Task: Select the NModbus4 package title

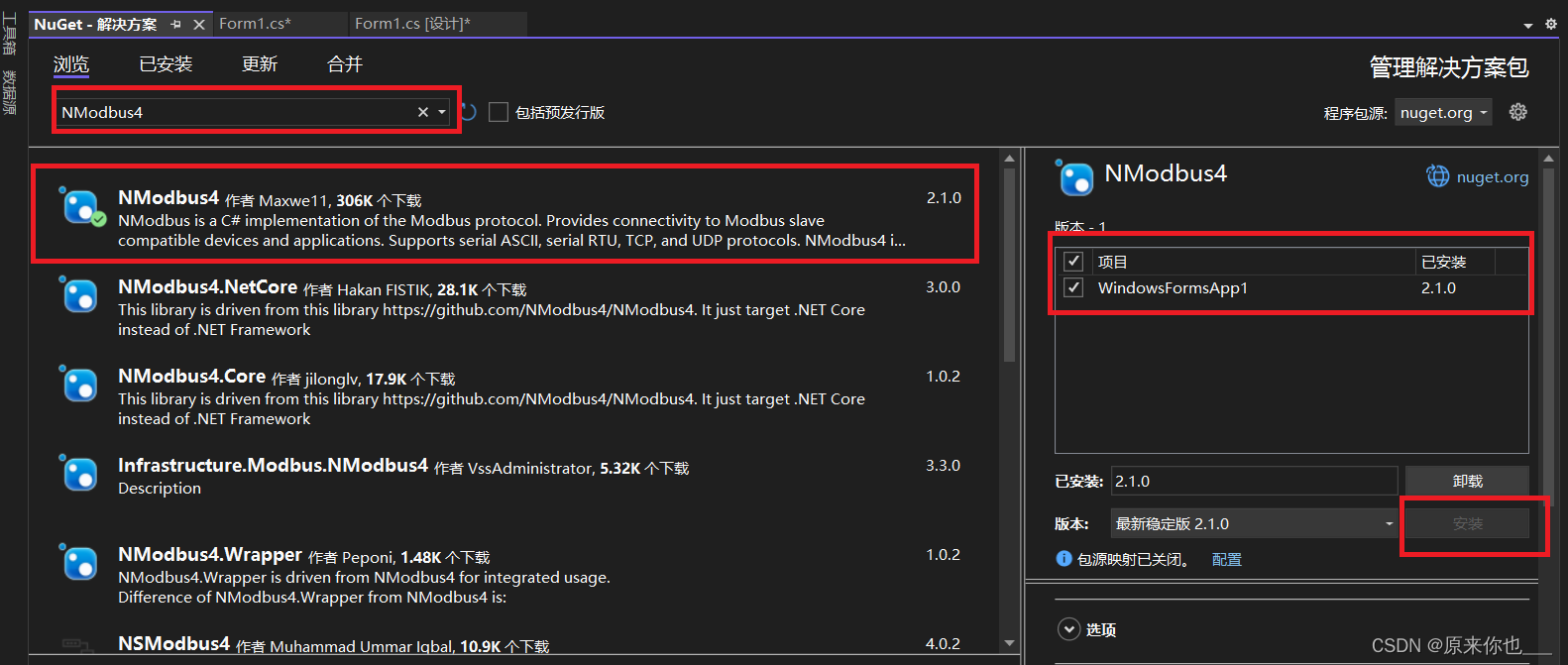Action: point(168,197)
